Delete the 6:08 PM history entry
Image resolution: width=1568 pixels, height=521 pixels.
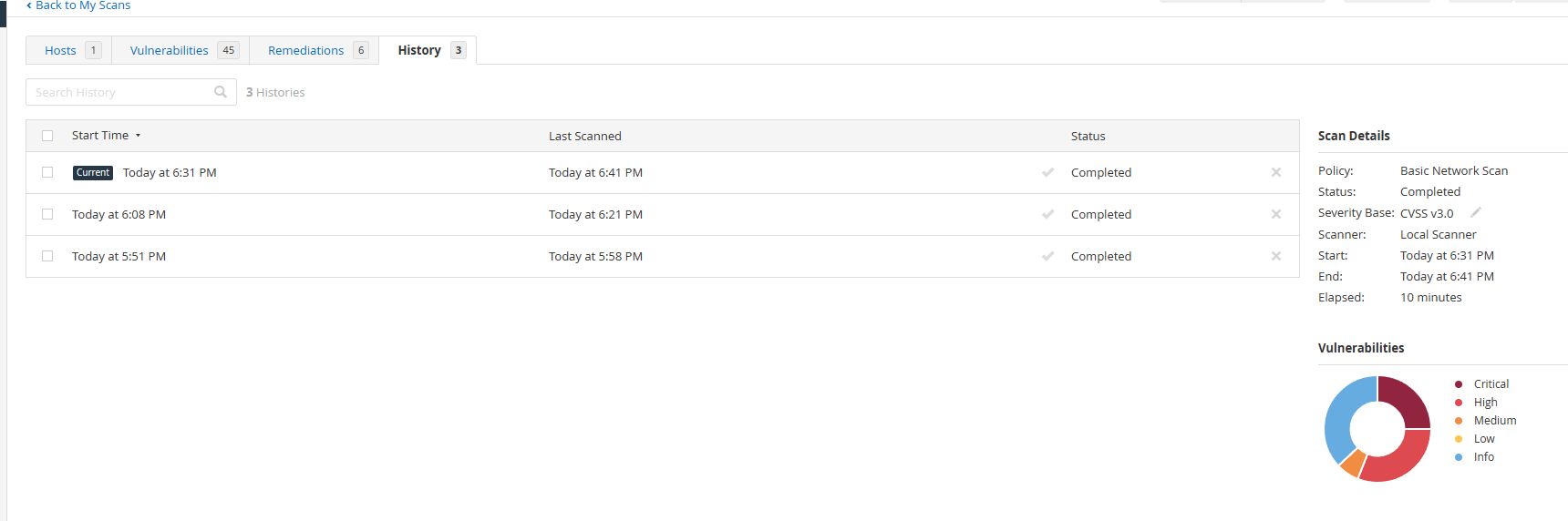[1276, 214]
